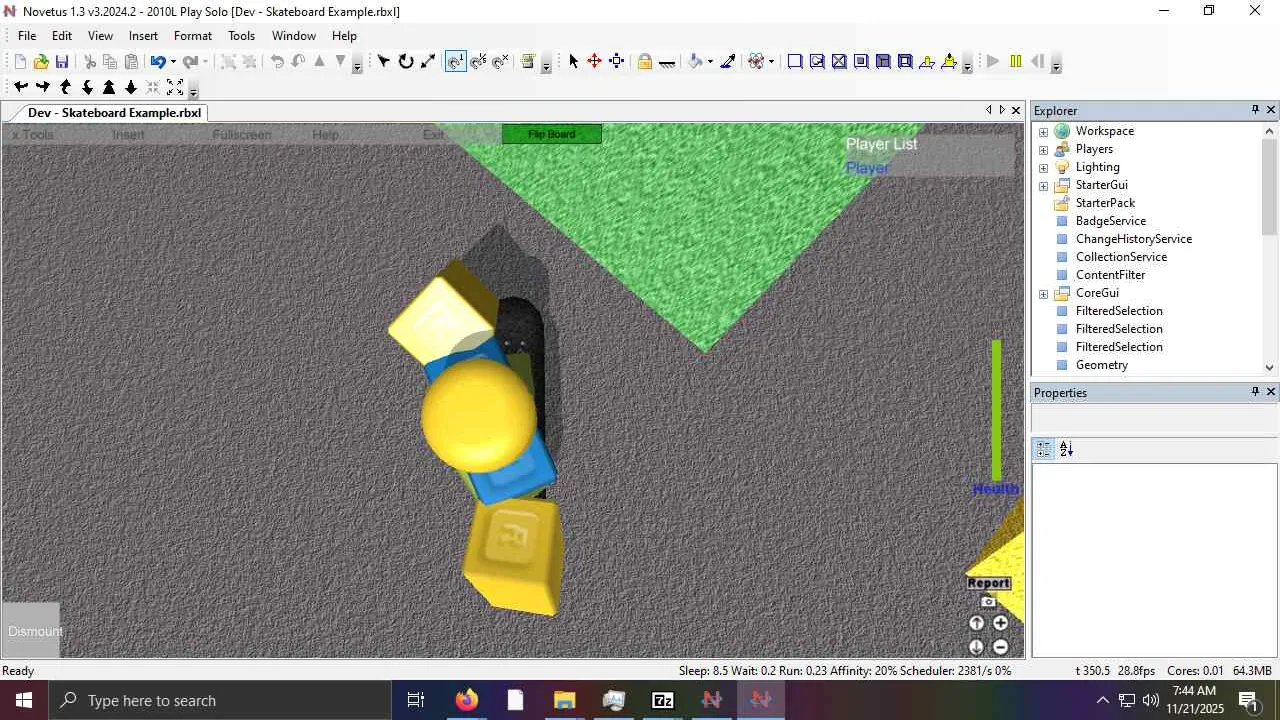This screenshot has height=720, width=1280.
Task: Save the place with the floppy icon
Action: pyautogui.click(x=62, y=62)
